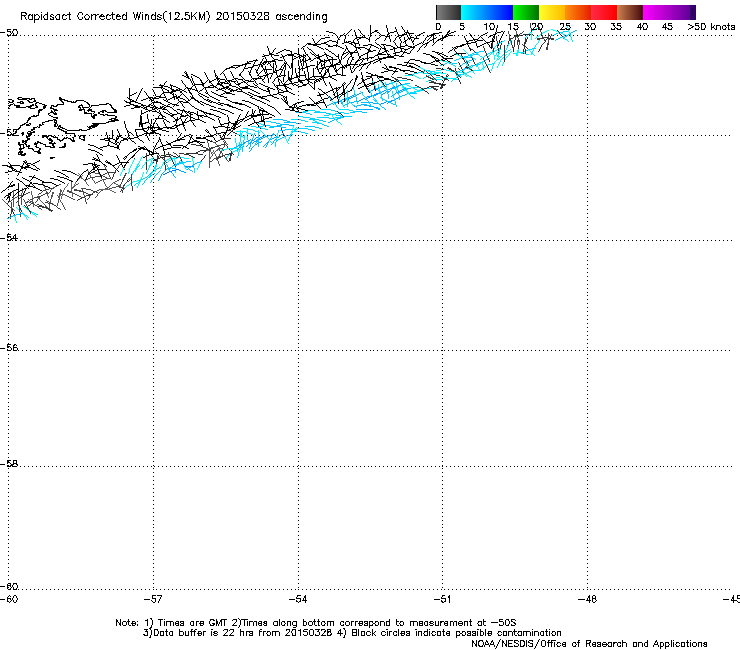Click the '>50 knots' legend label

[711, 27]
